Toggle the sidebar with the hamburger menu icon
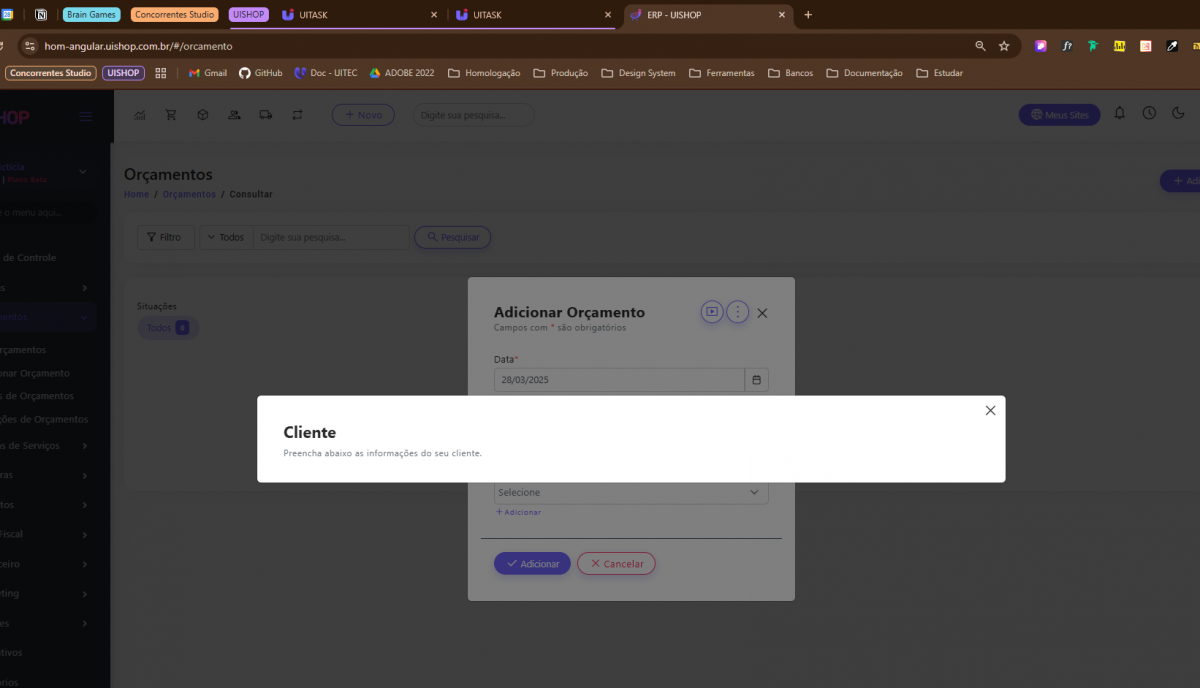The height and width of the screenshot is (688, 1200). [86, 117]
